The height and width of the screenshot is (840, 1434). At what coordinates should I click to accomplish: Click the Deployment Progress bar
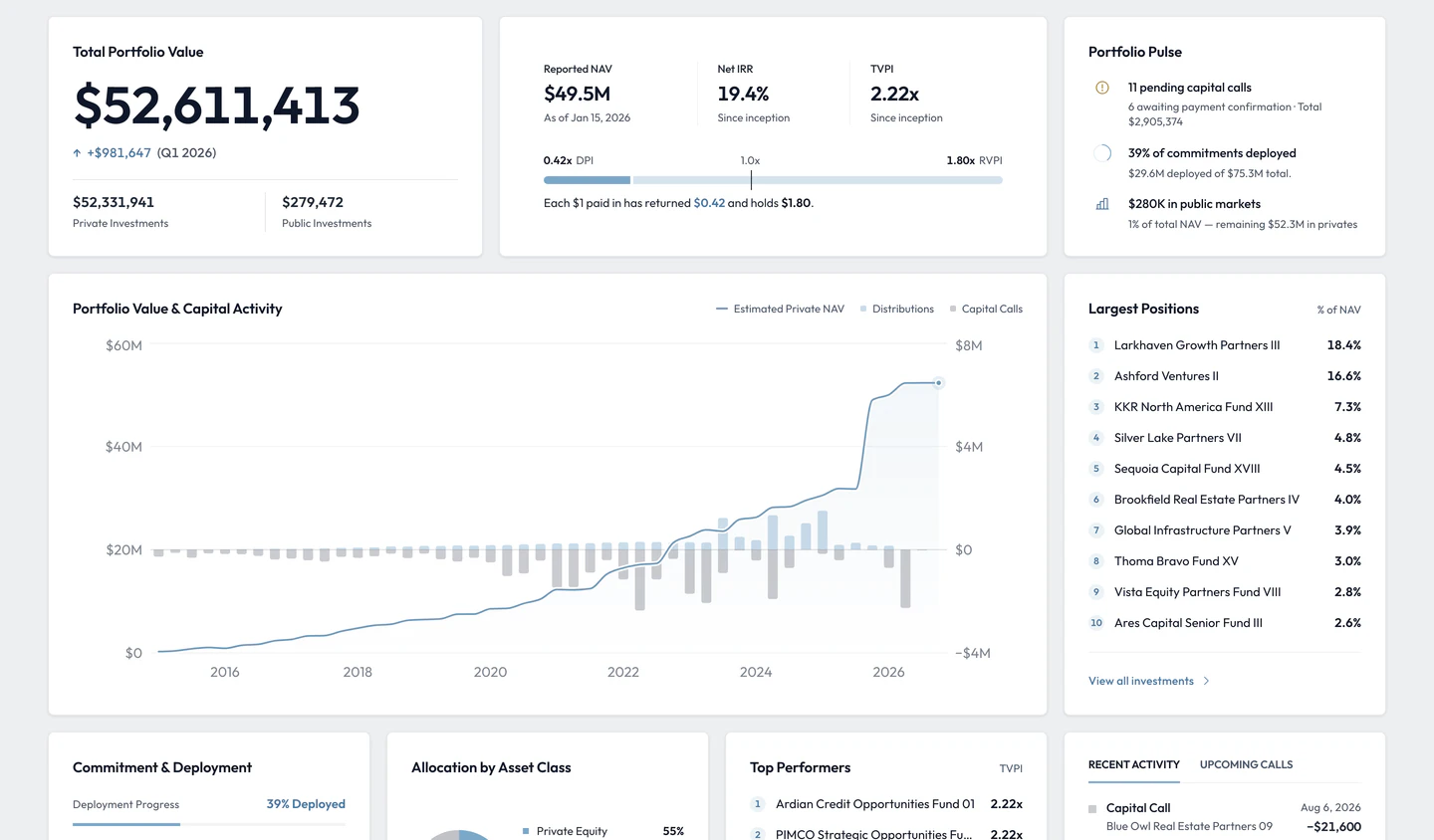[209, 824]
